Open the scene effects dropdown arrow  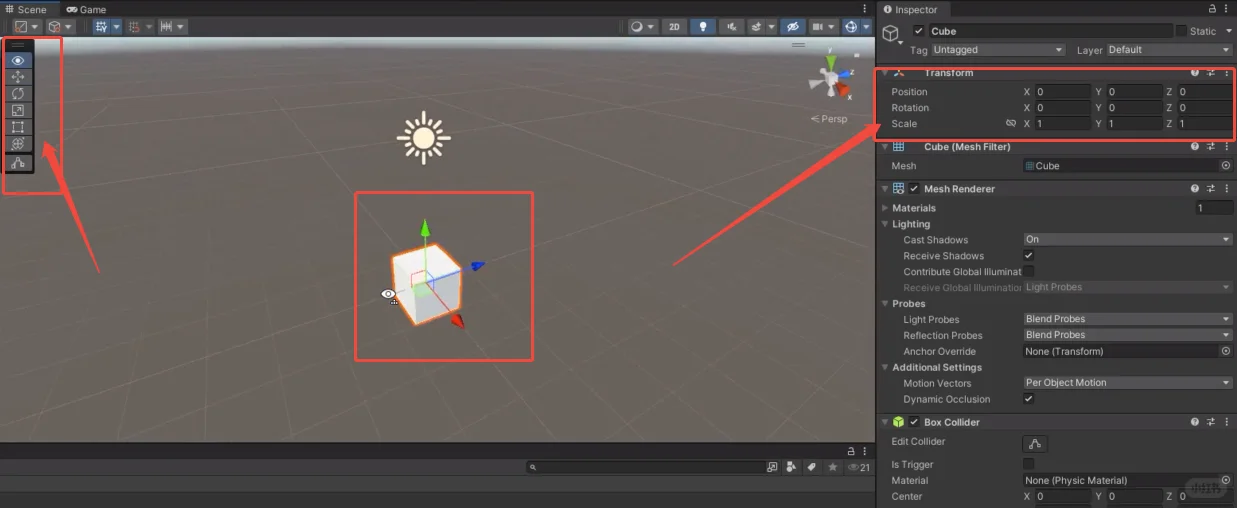(771, 27)
